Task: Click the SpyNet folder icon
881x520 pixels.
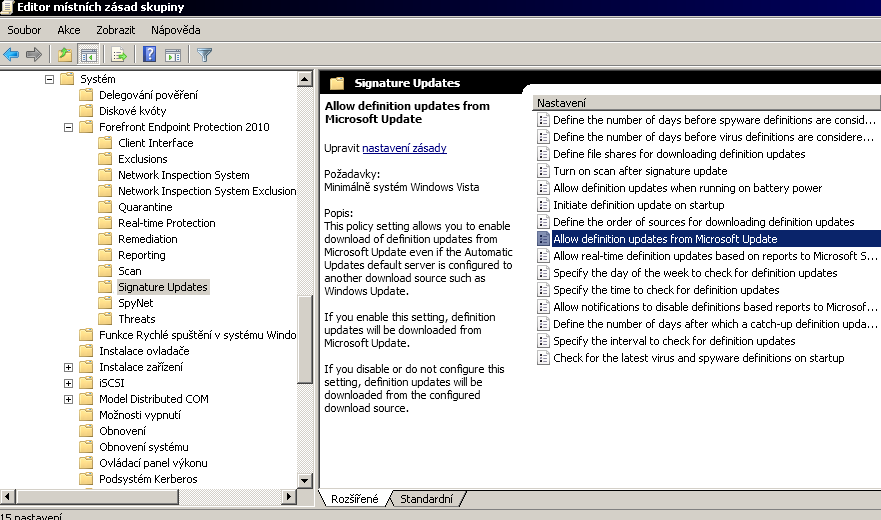Action: 105,303
